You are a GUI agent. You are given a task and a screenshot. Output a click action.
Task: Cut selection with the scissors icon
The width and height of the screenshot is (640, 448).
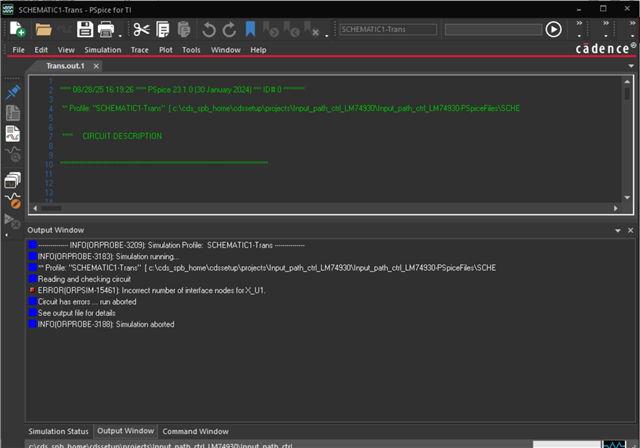click(x=141, y=29)
